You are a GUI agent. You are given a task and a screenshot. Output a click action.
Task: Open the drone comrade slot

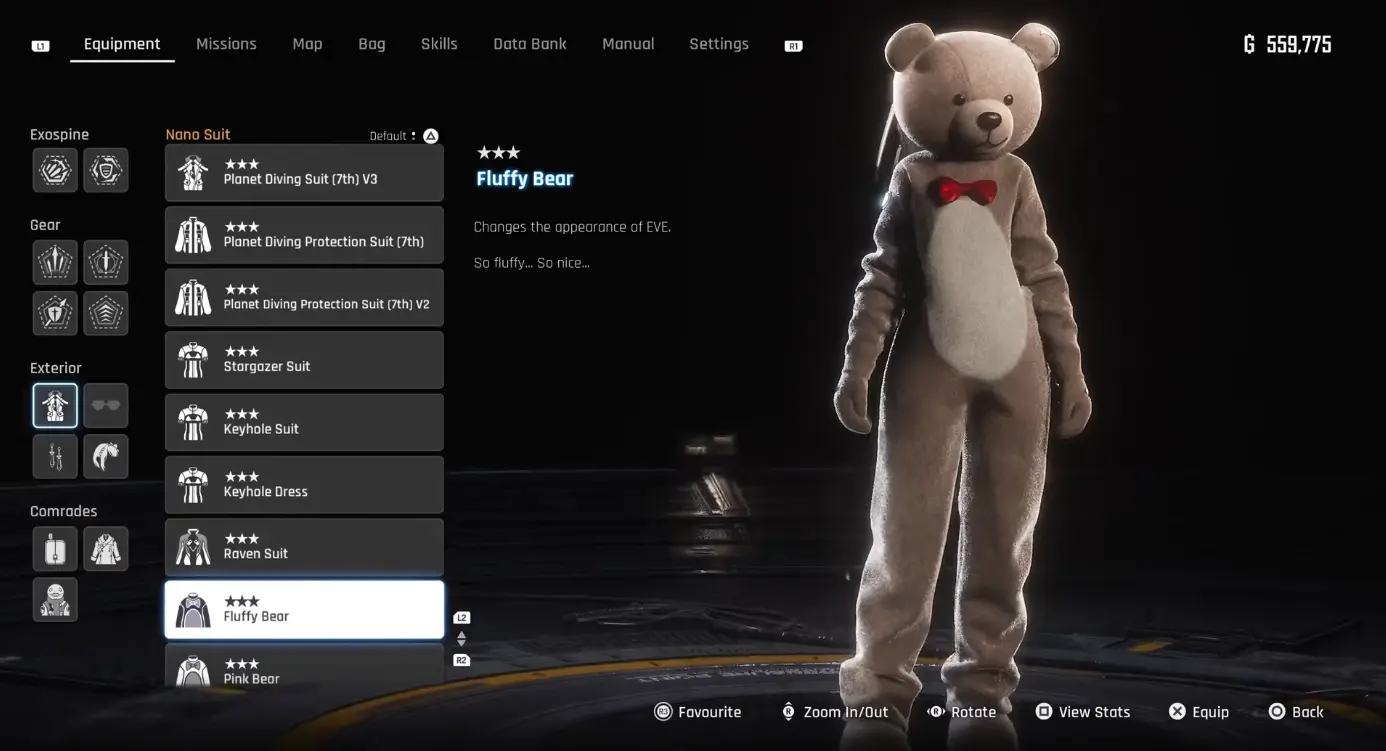tap(55, 549)
